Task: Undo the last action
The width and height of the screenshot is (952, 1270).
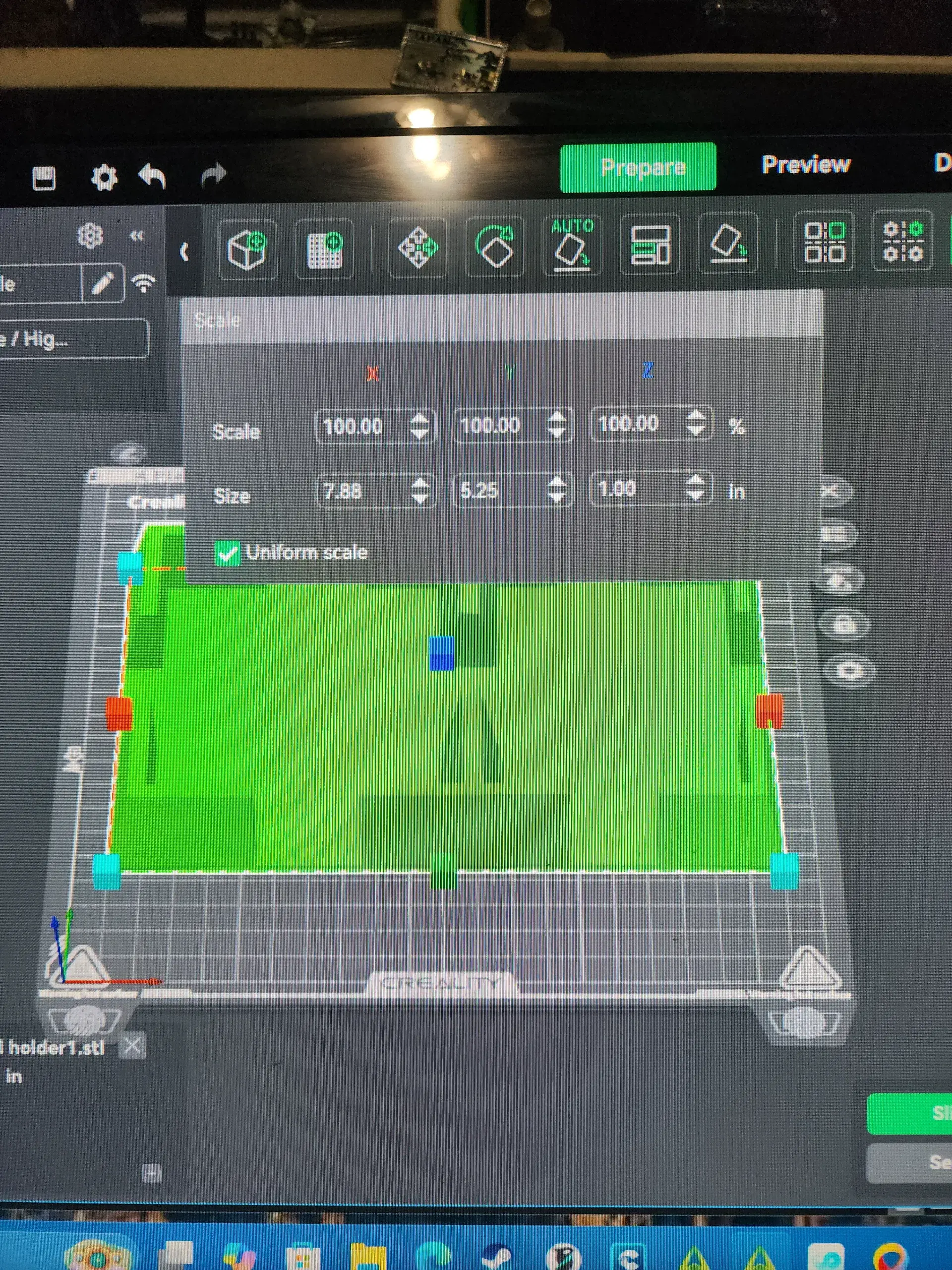Action: click(x=153, y=176)
